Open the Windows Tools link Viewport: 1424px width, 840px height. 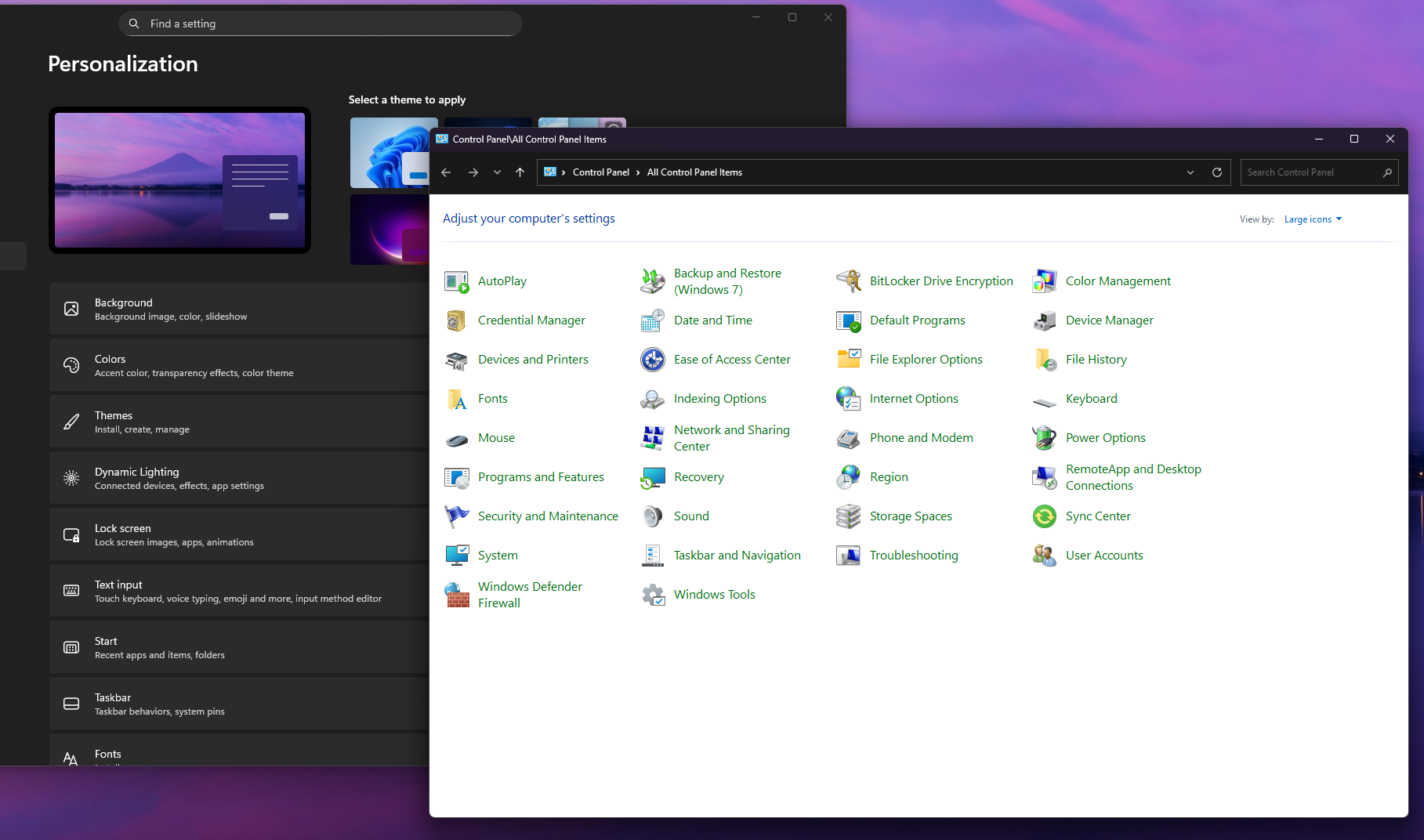(715, 595)
